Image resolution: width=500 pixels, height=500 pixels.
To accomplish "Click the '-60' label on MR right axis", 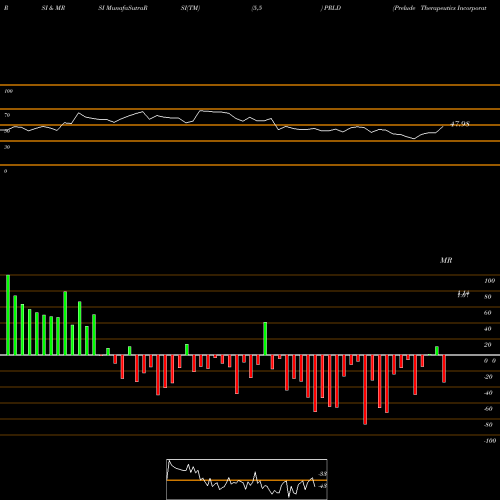I will (x=488, y=409).
